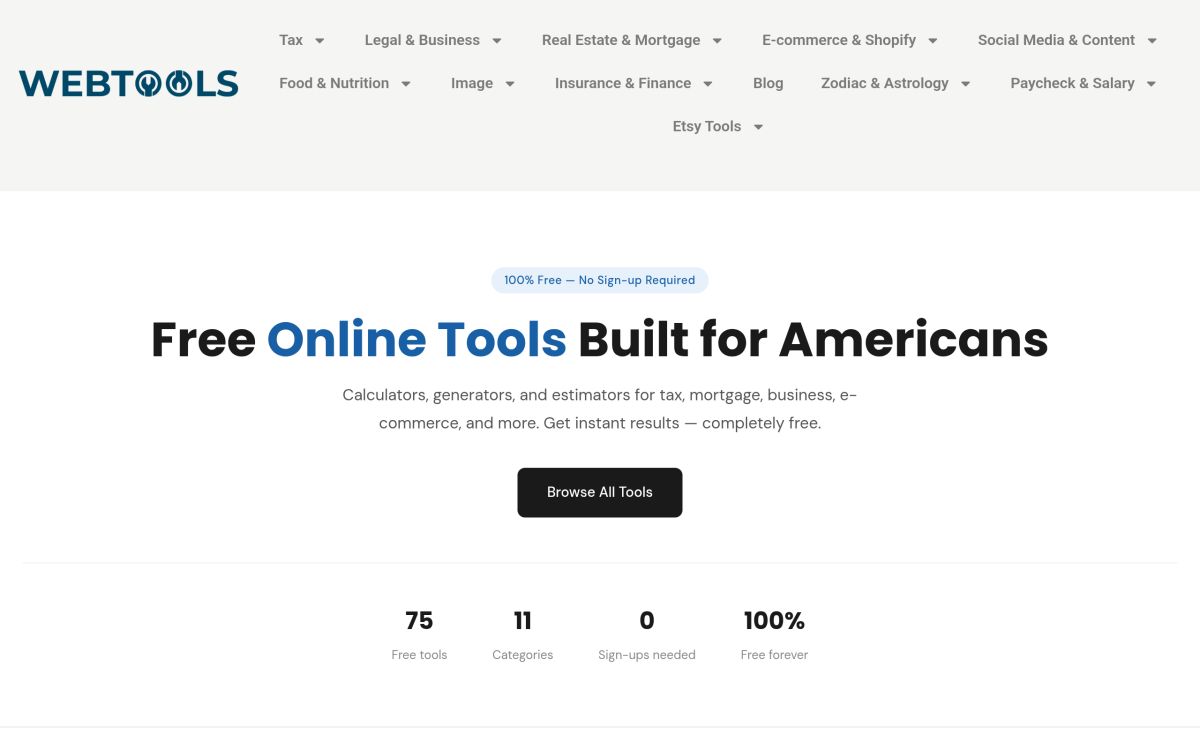This screenshot has height=750, width=1200.
Task: Expand the Real Estate & Mortgage arrow
Action: [717, 41]
